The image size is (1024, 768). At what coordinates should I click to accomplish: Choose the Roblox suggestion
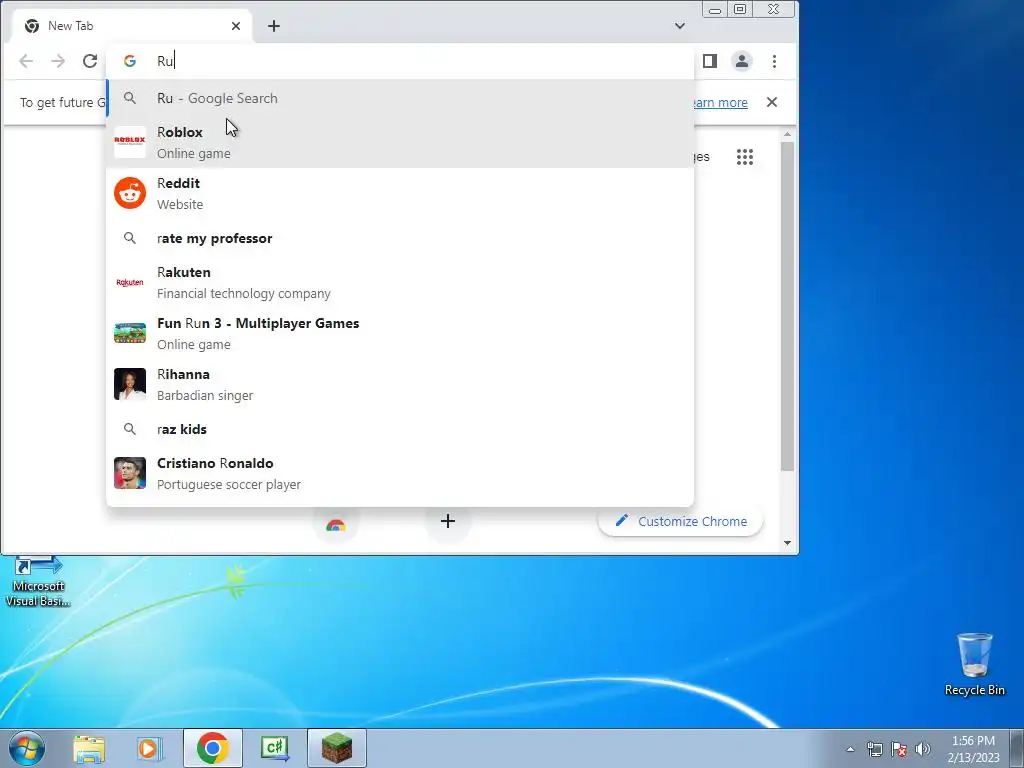coord(400,142)
